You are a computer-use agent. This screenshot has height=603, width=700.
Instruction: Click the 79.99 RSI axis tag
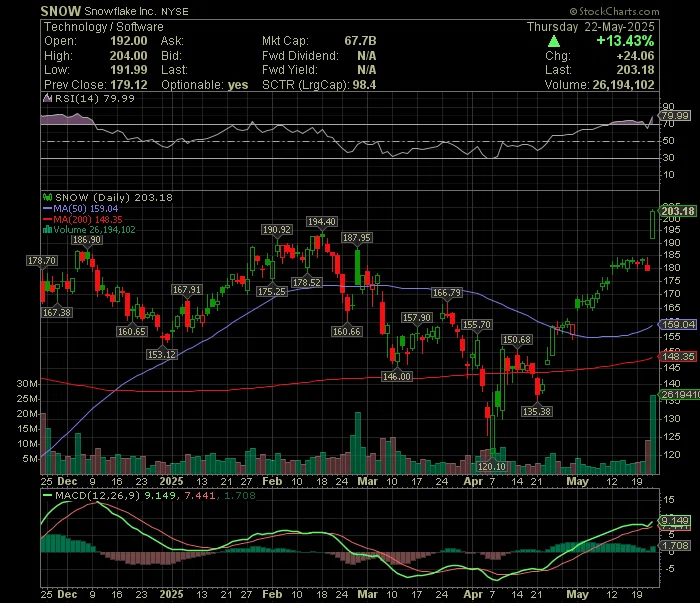675,116
